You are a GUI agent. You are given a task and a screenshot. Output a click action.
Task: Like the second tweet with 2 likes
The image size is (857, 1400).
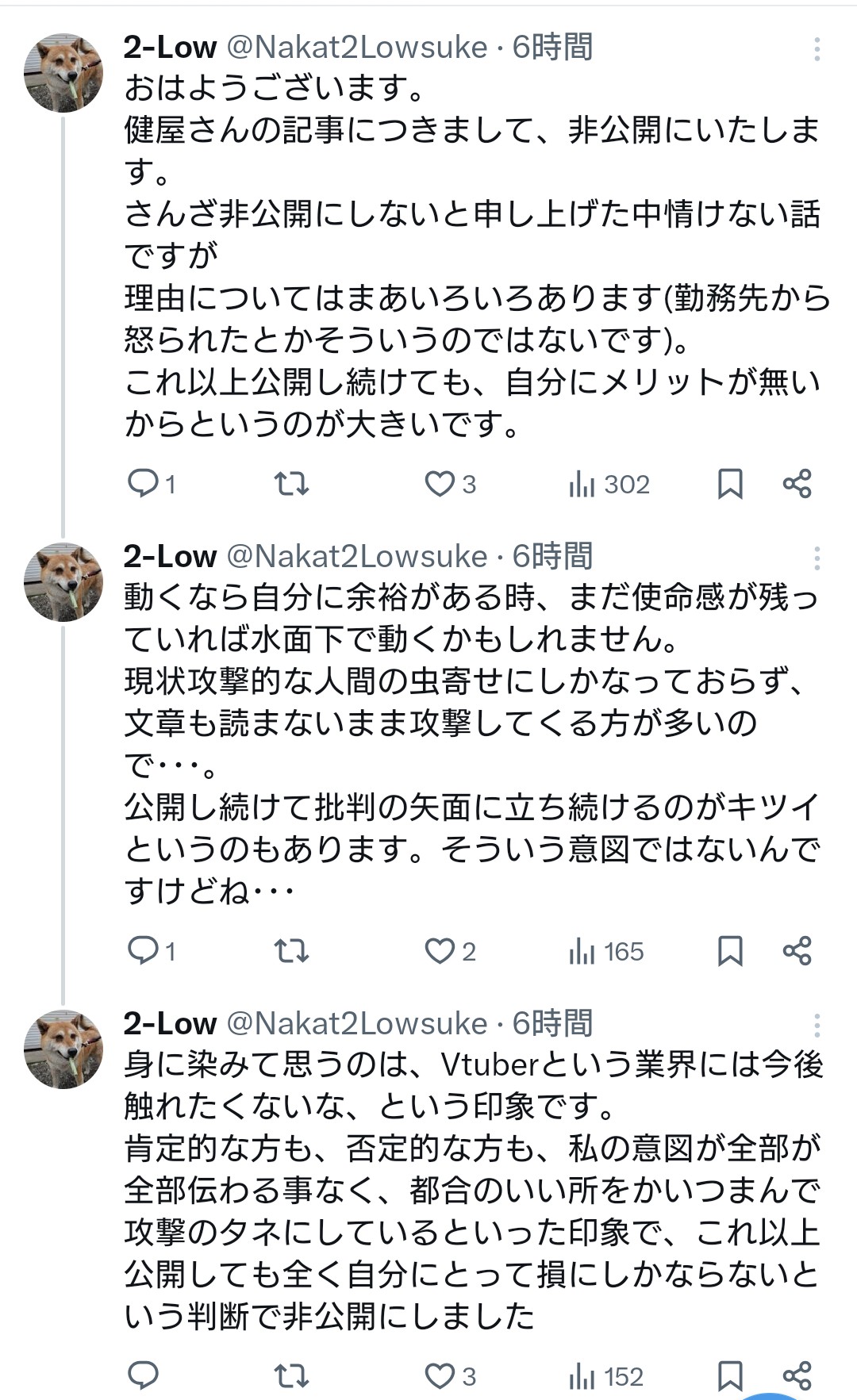(440, 950)
